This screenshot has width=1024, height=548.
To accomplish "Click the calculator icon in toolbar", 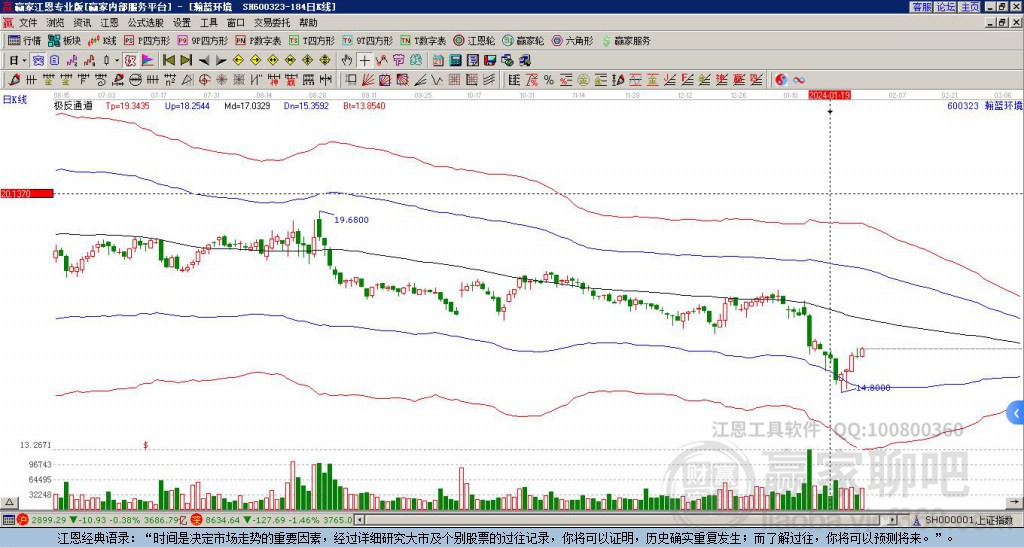I will tap(456, 61).
